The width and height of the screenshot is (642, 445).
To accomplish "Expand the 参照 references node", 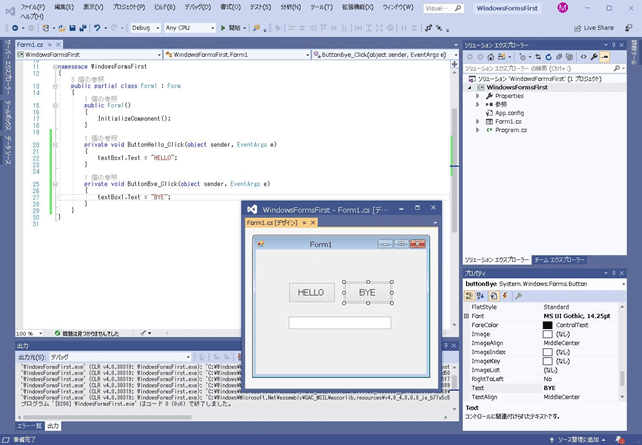I will pos(477,104).
